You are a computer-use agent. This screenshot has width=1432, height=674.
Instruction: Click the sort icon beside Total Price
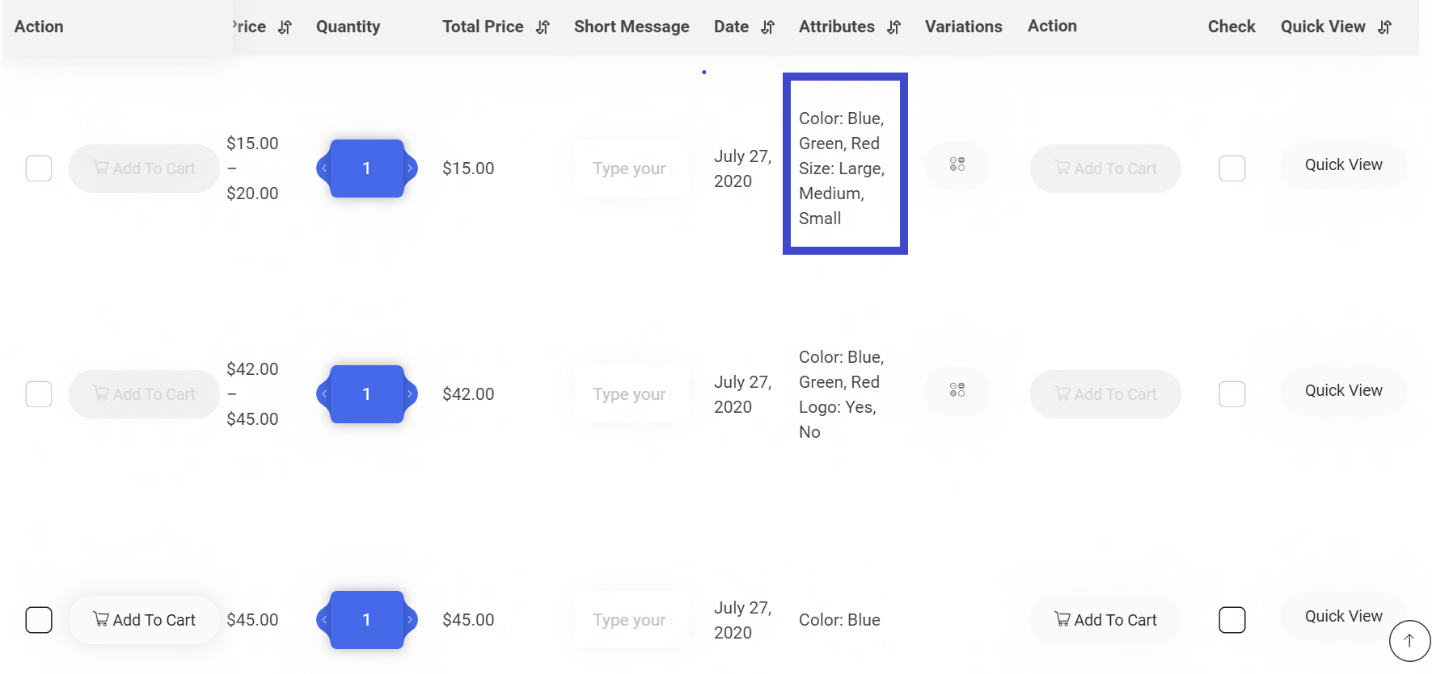pos(543,27)
